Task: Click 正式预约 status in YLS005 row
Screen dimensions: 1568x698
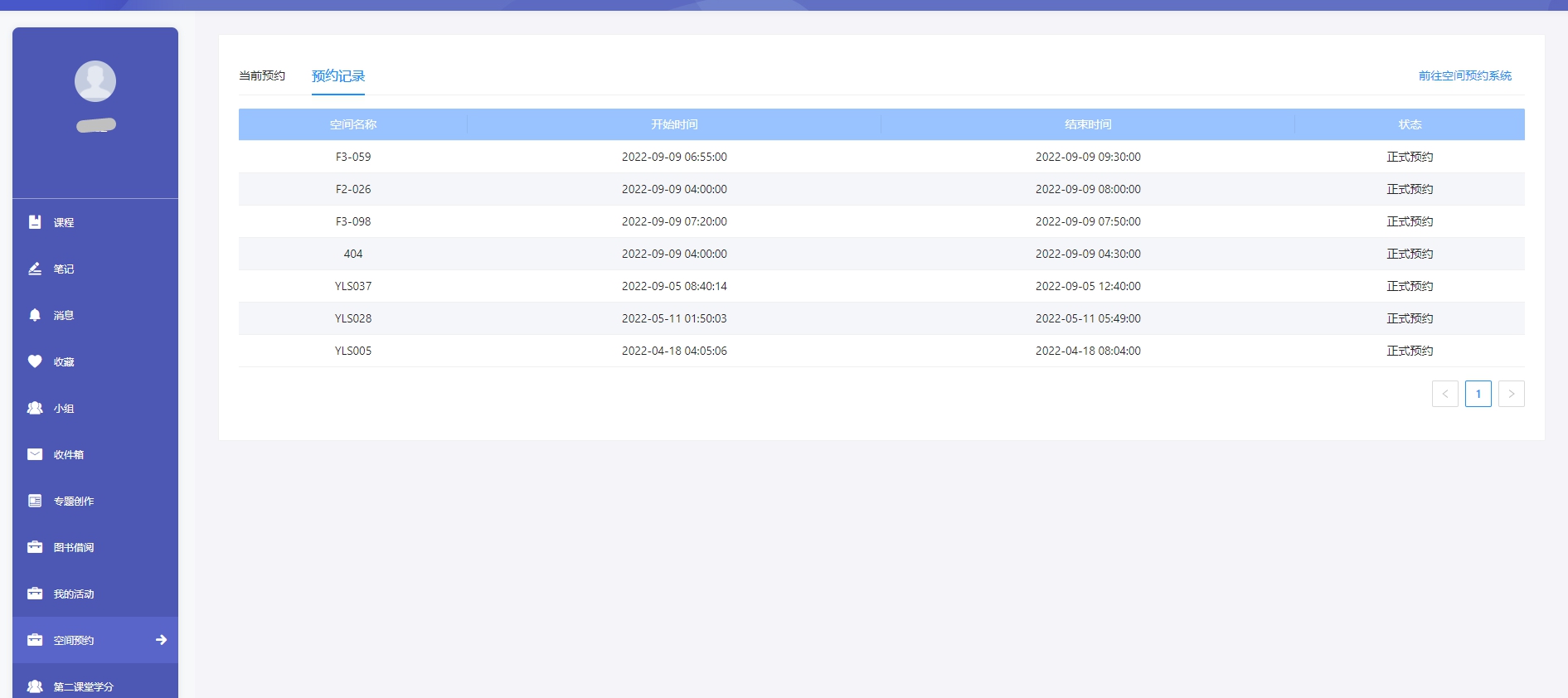Action: pos(1410,351)
